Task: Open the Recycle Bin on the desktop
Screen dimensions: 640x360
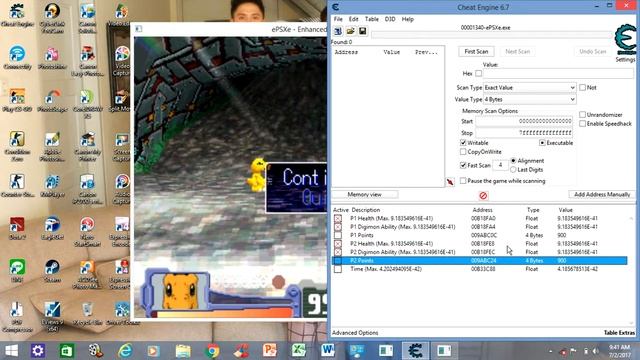Action: (87, 313)
